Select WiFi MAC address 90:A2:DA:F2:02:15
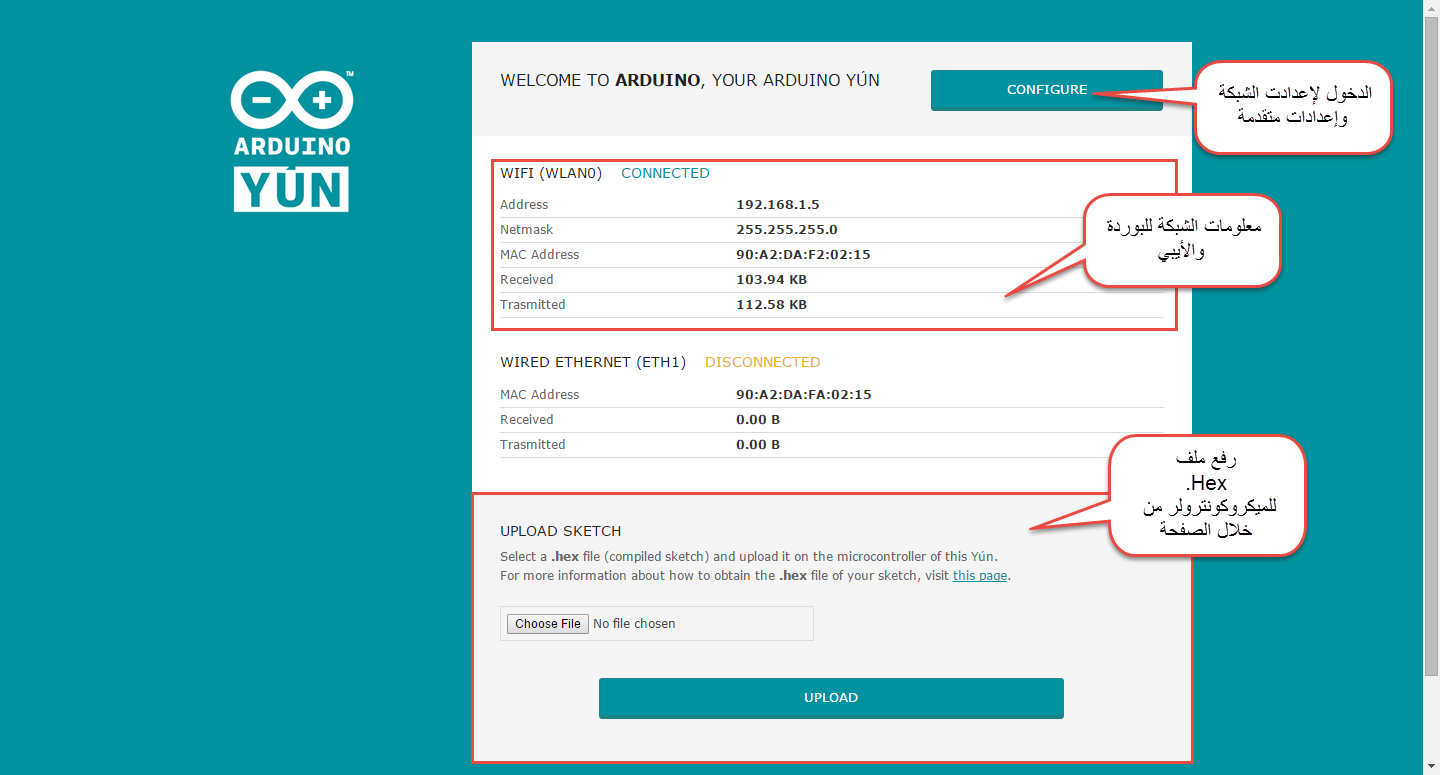 coord(803,255)
